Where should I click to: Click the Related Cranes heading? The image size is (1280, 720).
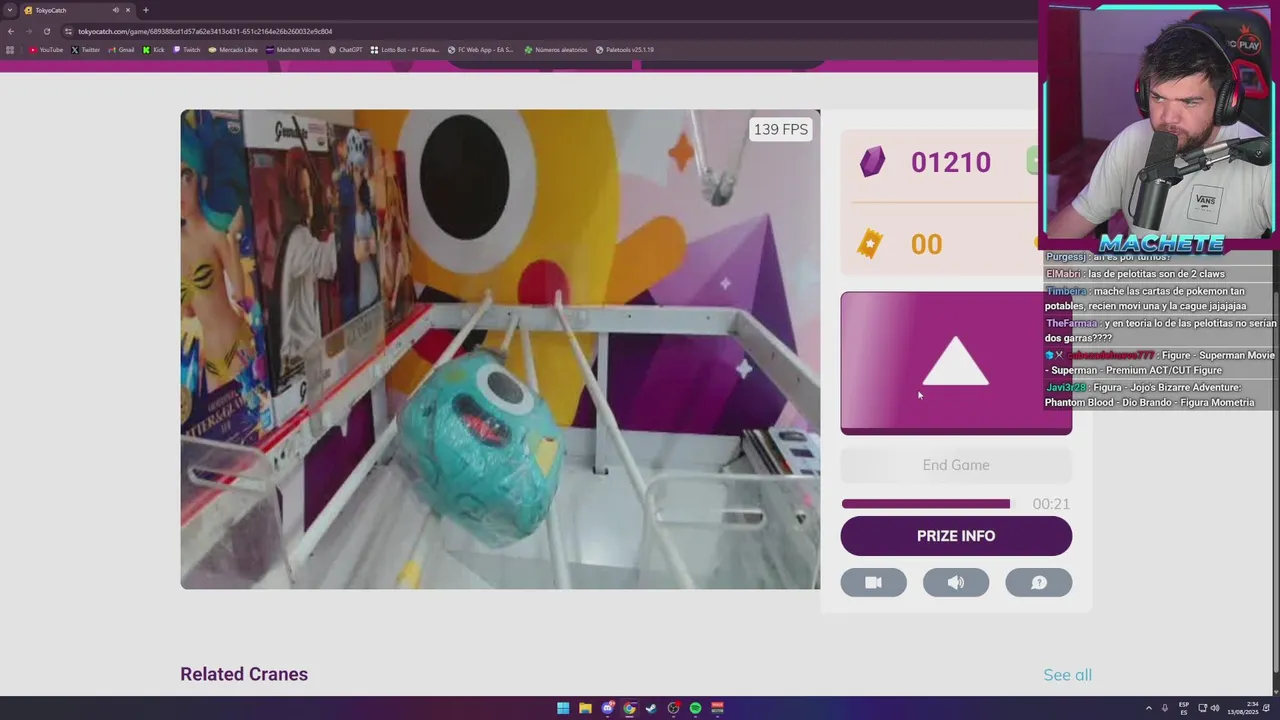click(x=244, y=674)
